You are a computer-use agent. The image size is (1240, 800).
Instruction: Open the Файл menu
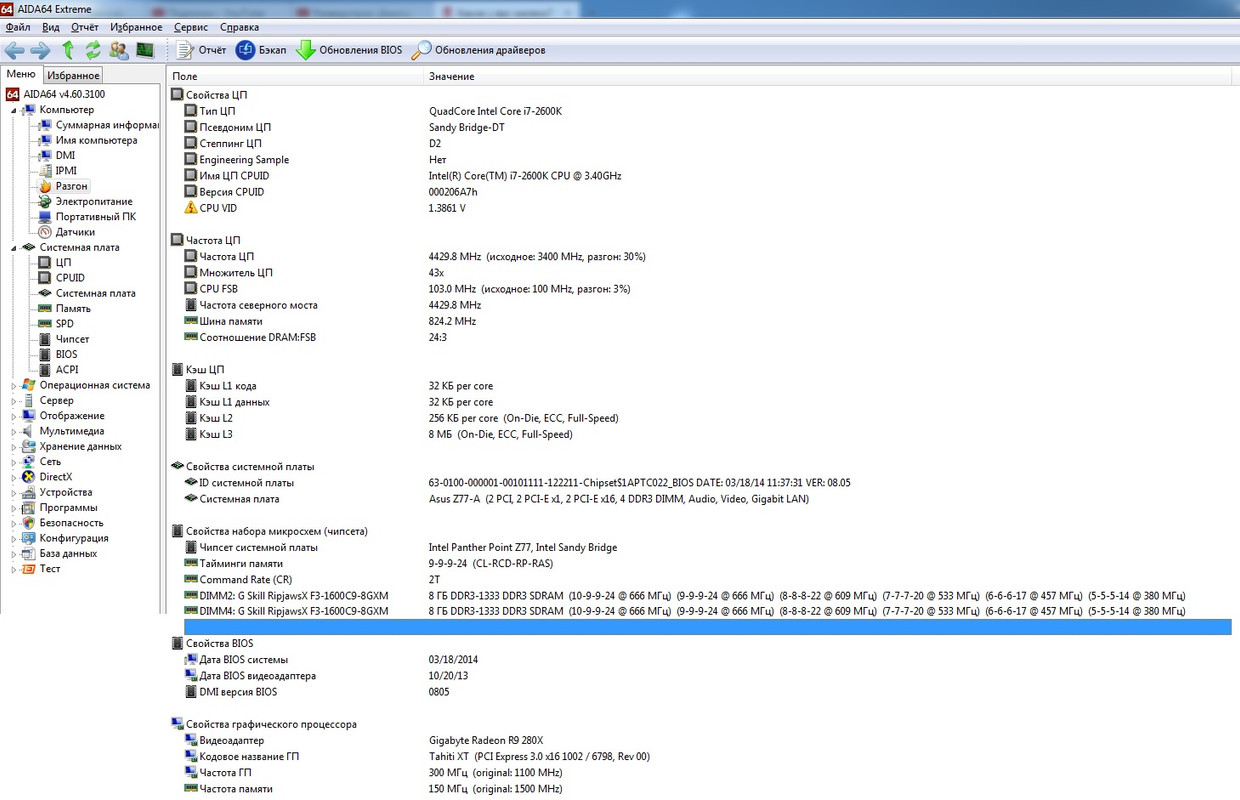18,27
